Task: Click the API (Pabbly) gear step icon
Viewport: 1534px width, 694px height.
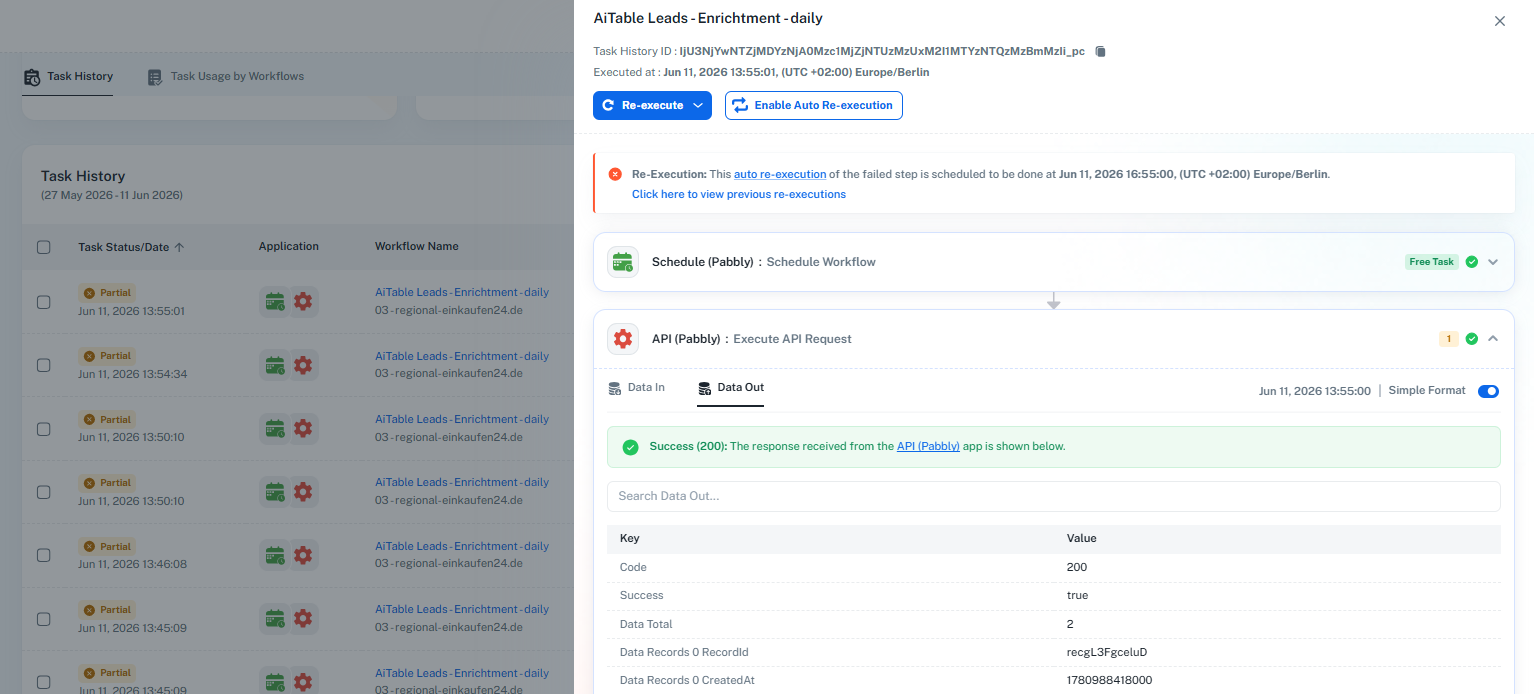Action: [623, 339]
